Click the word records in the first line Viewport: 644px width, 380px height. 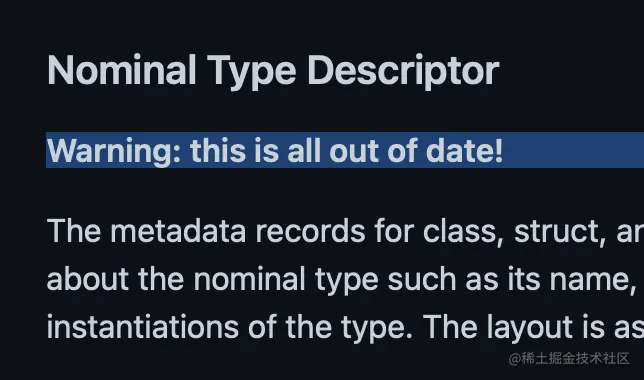[310, 231]
